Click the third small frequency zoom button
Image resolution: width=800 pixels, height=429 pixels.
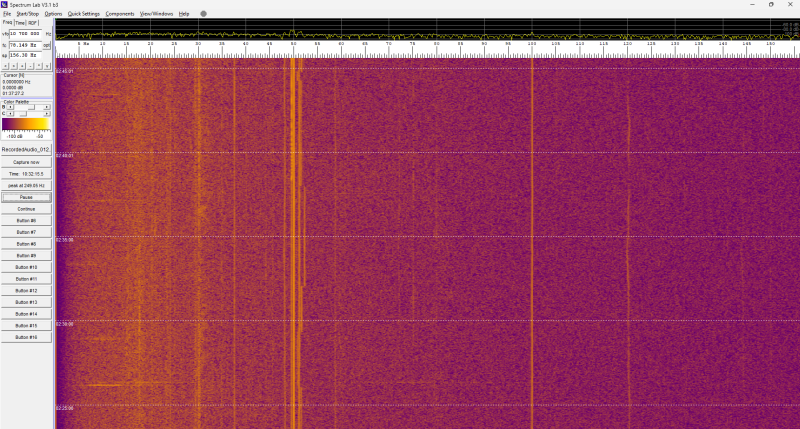(22, 66)
